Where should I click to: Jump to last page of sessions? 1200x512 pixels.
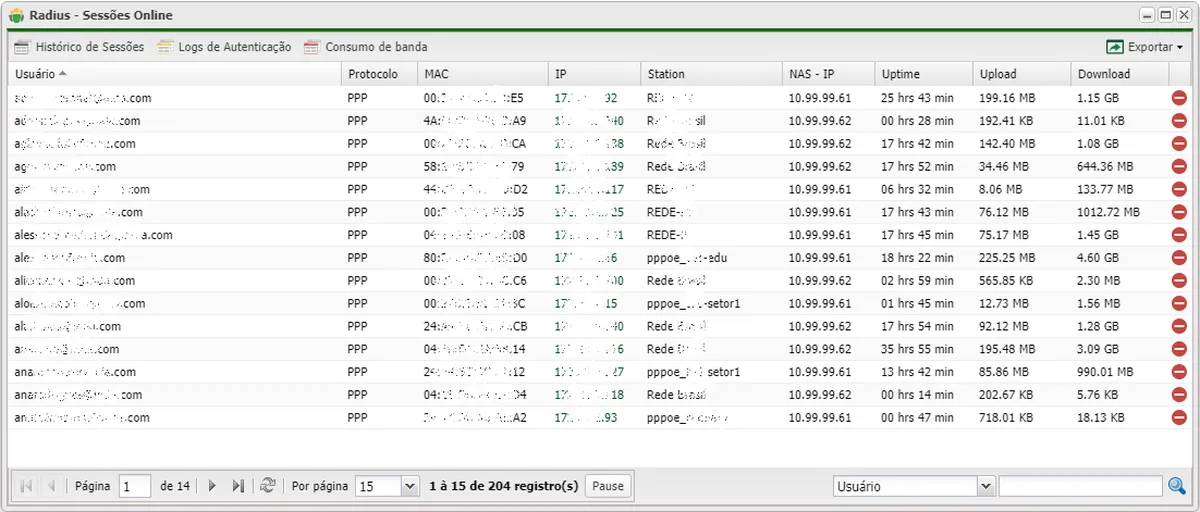point(238,486)
